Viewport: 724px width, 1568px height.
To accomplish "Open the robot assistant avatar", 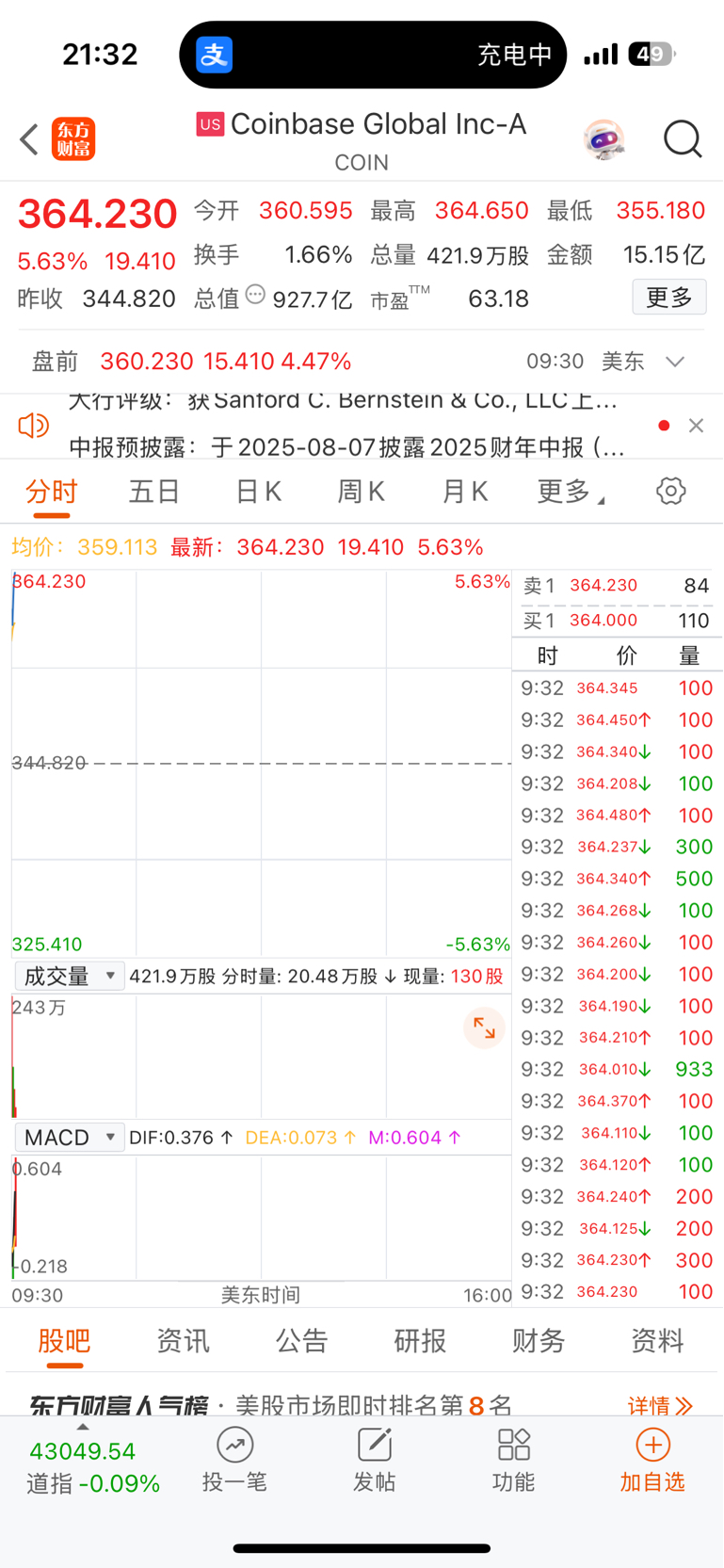I will tap(603, 139).
